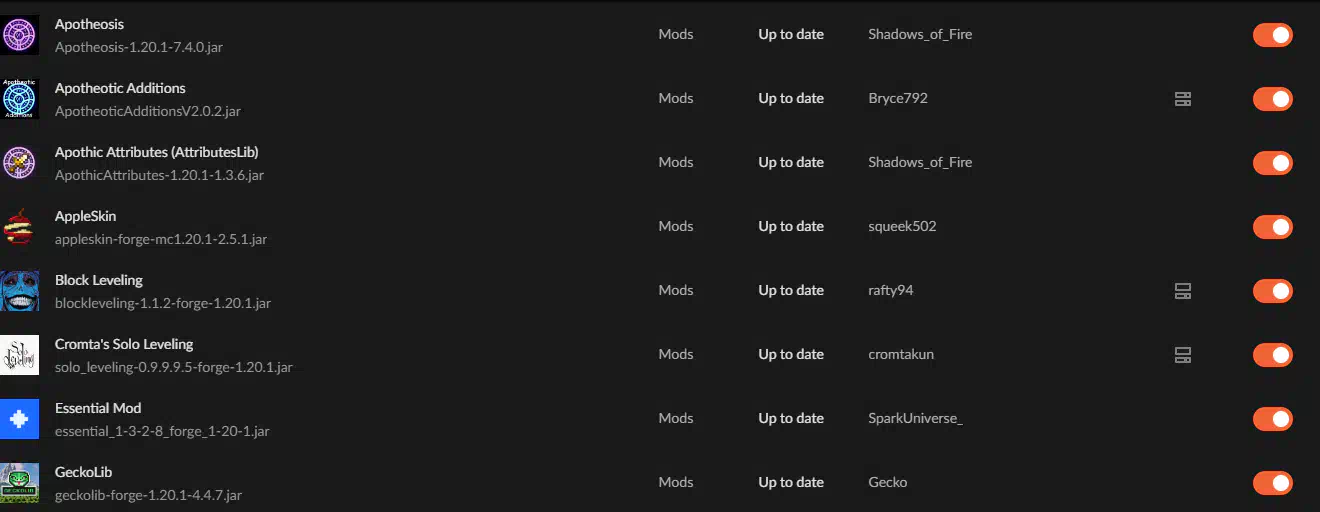Turn off the AppleSkin mod
The height and width of the screenshot is (512, 1320).
[1272, 227]
